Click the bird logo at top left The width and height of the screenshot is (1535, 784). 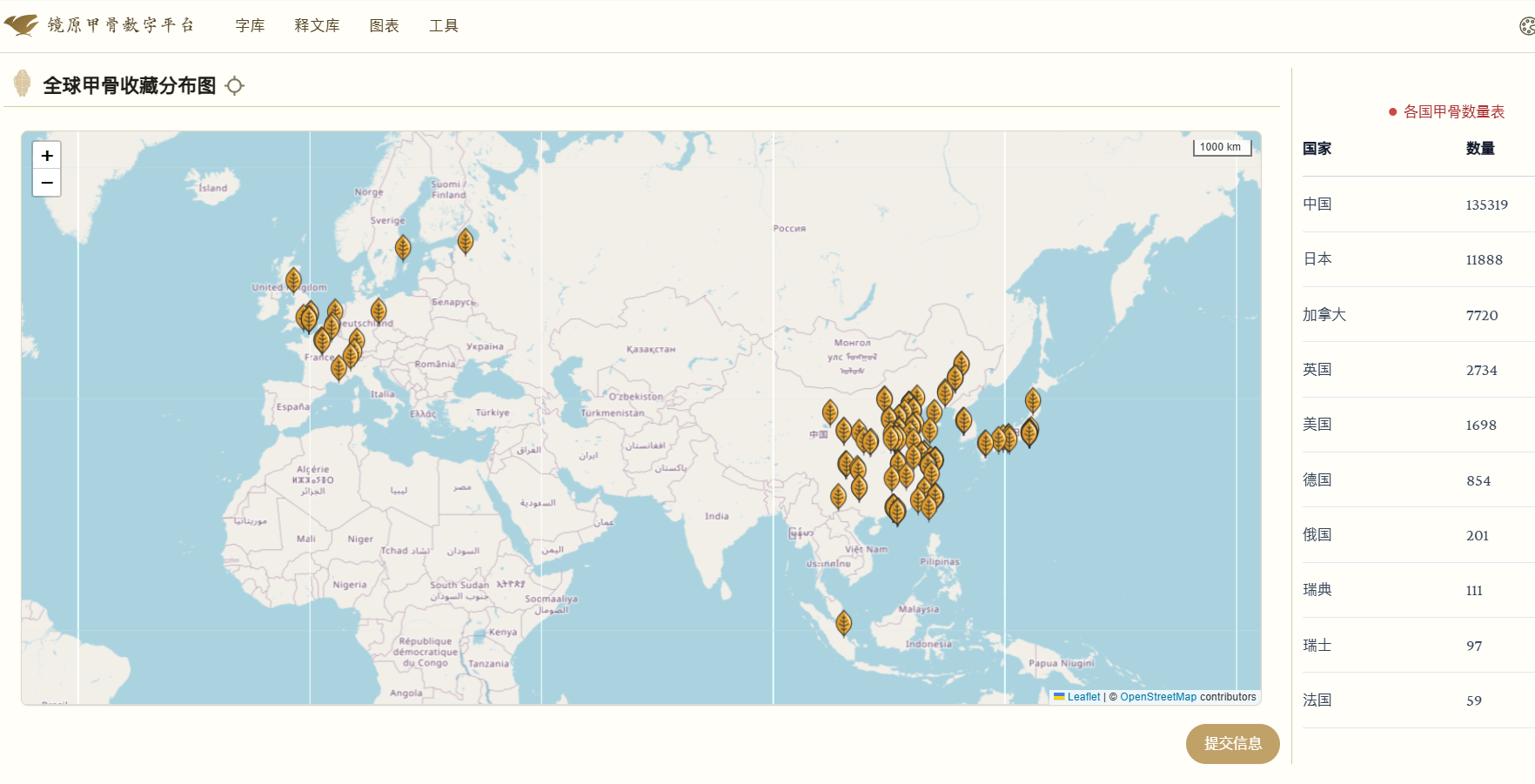click(x=21, y=25)
